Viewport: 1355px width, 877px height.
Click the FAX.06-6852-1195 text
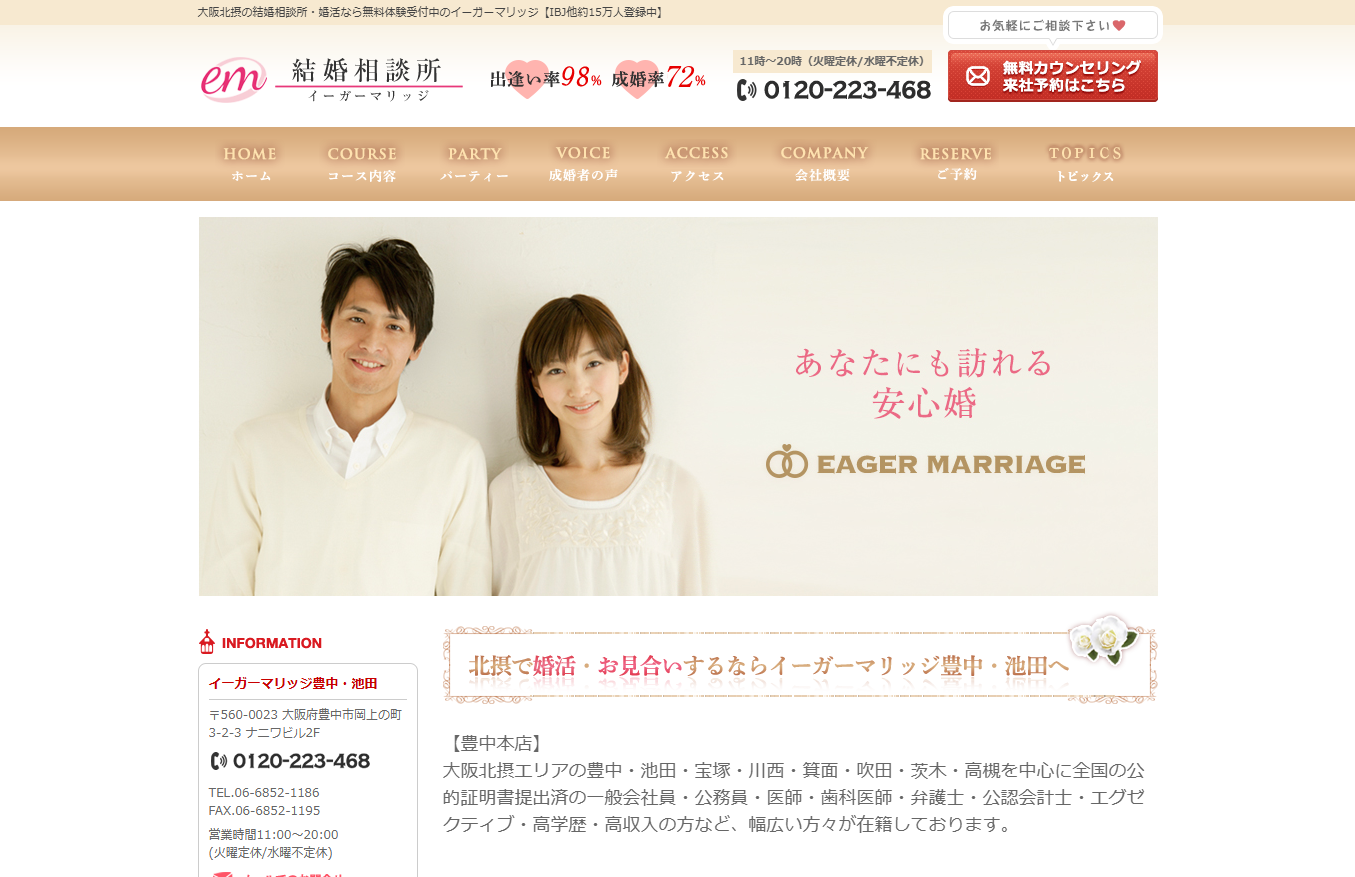[264, 810]
